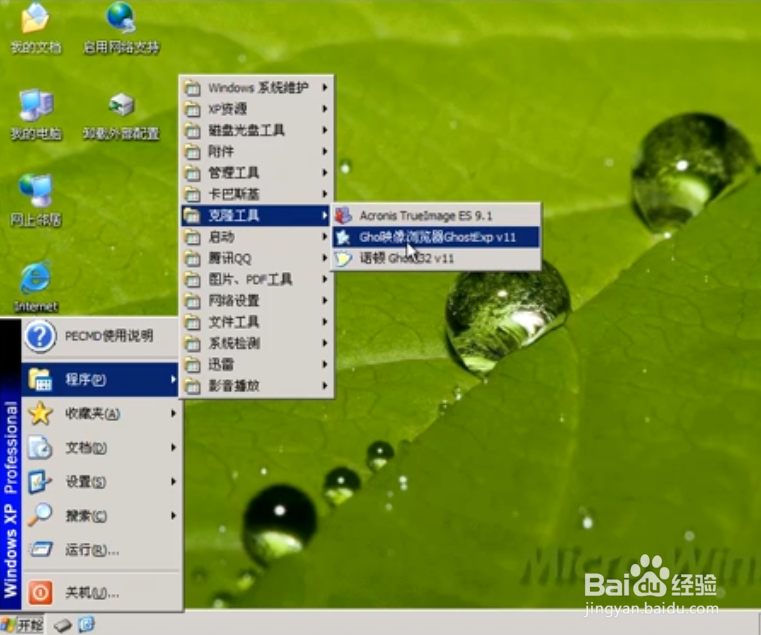Image resolution: width=761 pixels, height=635 pixels.
Task: Click the 运行 icon in Start menu
Action: click(x=40, y=550)
